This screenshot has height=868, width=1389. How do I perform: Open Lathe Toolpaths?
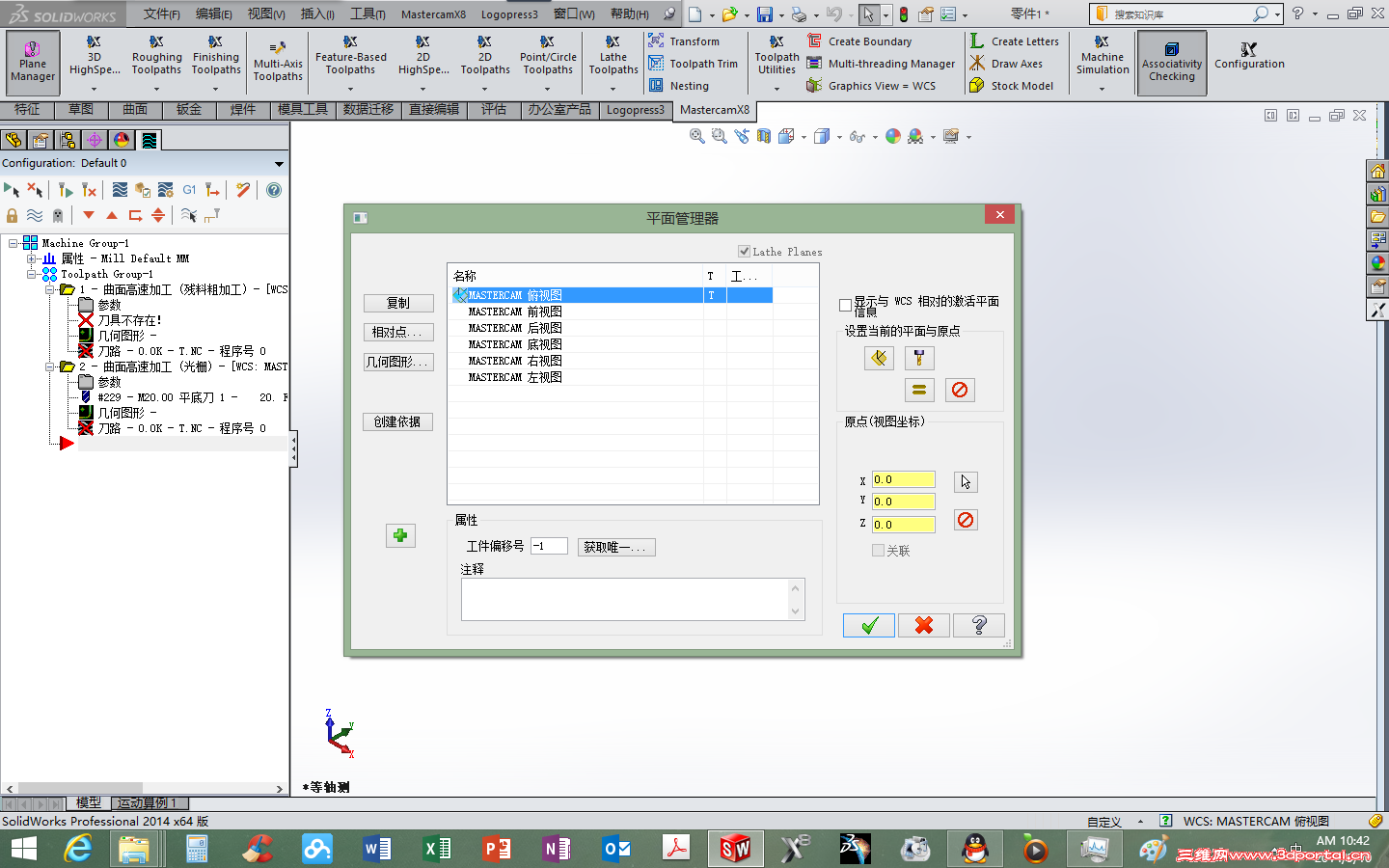pyautogui.click(x=613, y=57)
